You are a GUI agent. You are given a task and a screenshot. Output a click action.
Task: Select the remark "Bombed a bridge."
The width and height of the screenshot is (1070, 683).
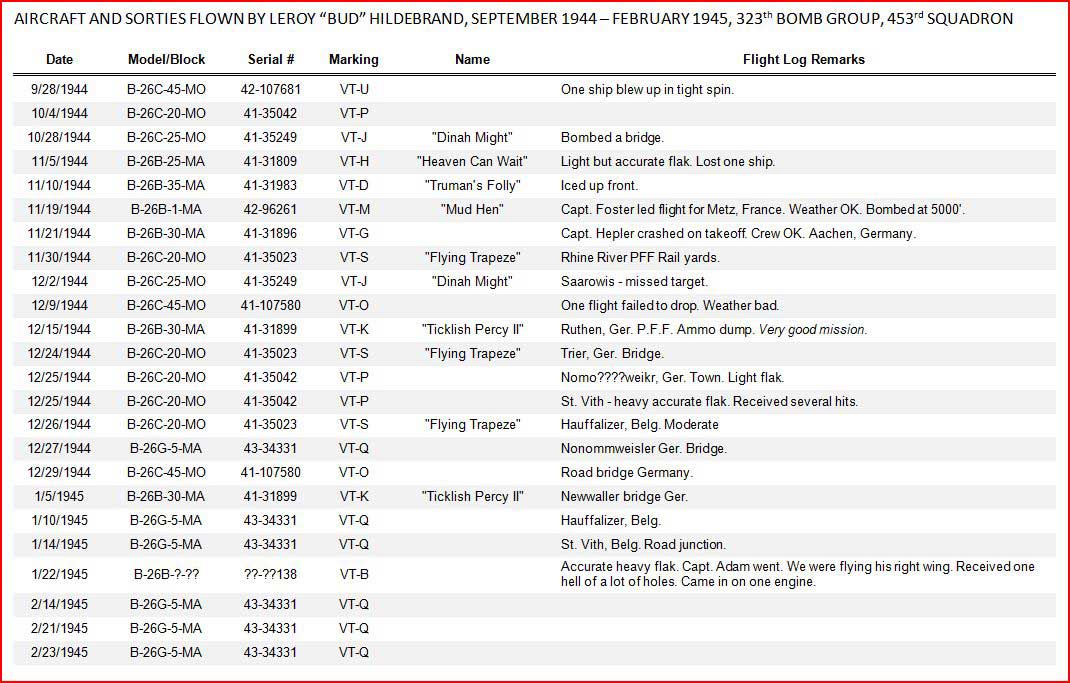click(x=612, y=137)
